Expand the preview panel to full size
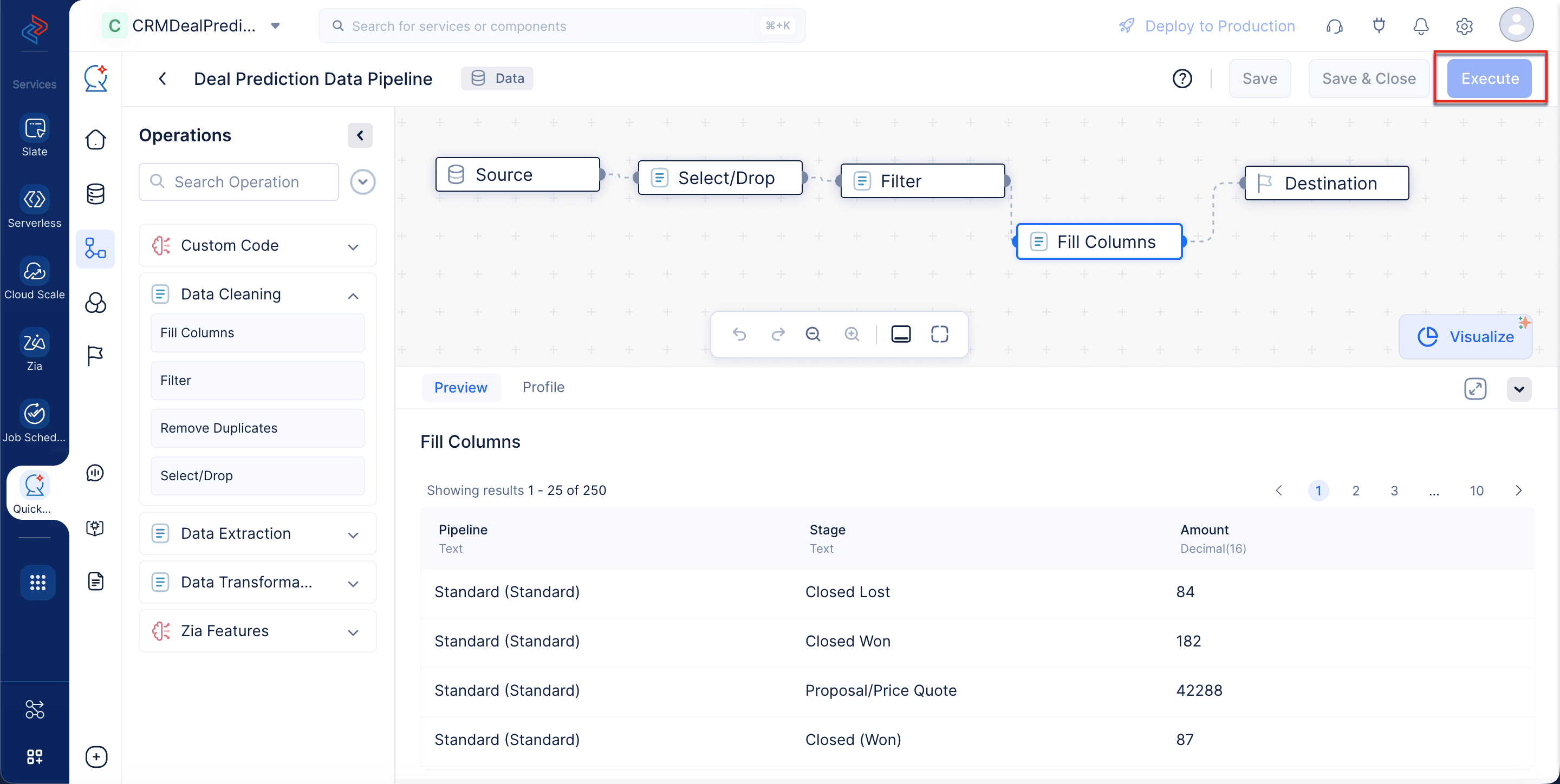This screenshot has width=1560, height=784. tap(1475, 389)
